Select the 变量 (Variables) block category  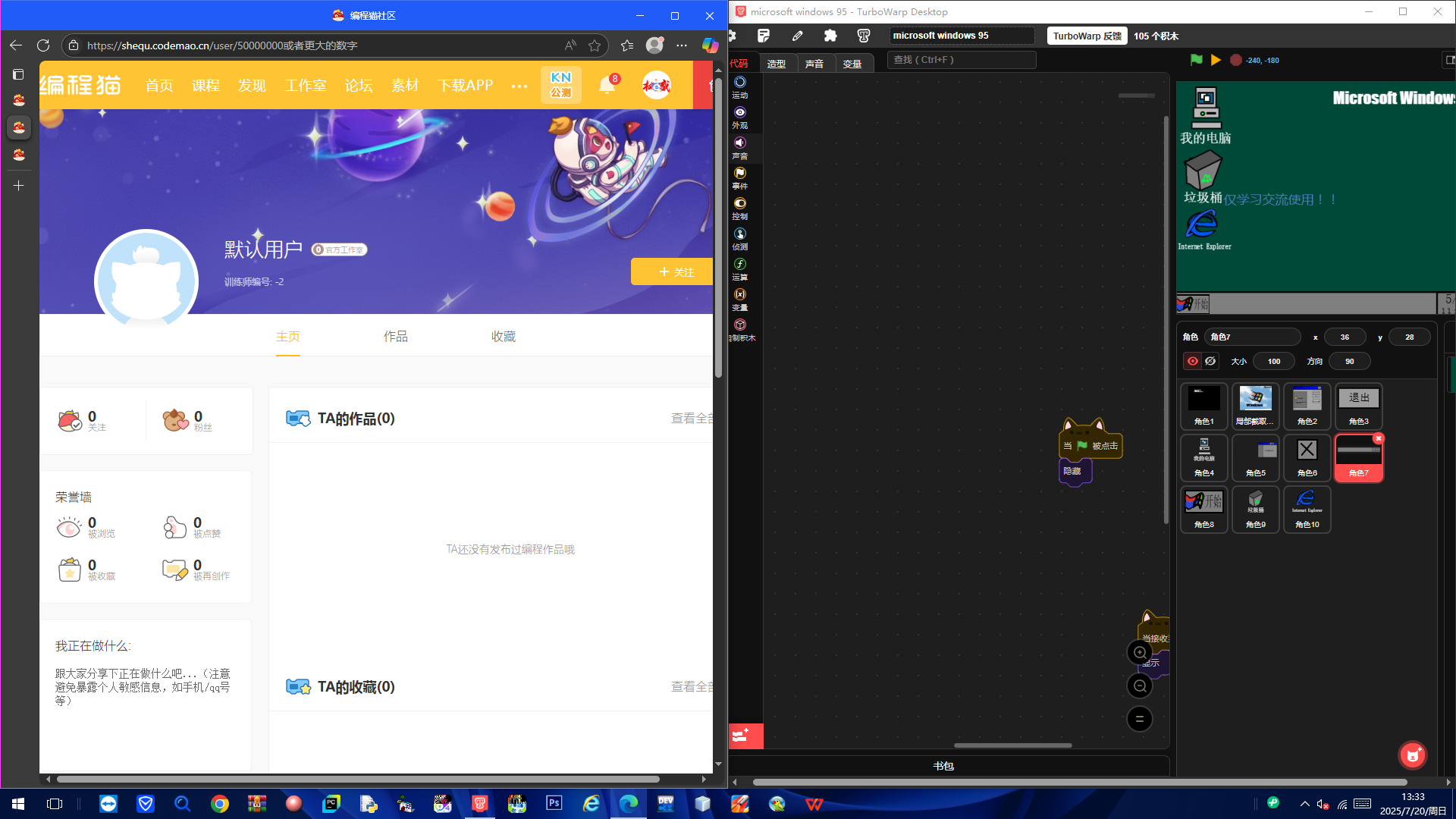tap(740, 300)
